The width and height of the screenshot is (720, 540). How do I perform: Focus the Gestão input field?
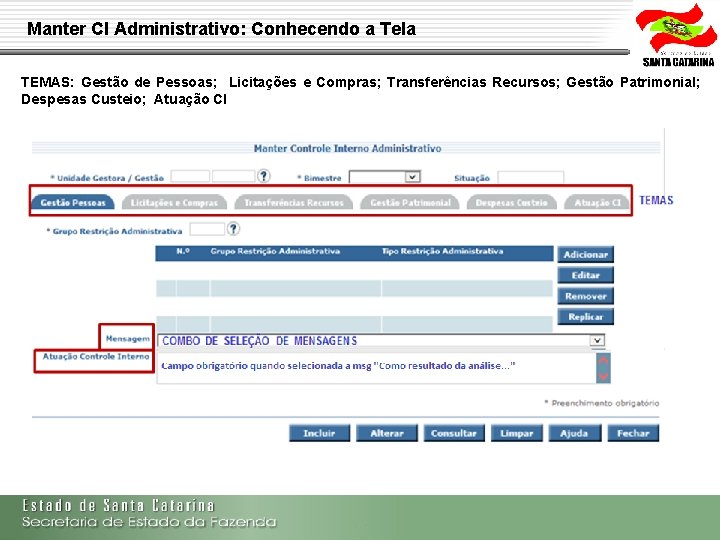click(x=233, y=176)
